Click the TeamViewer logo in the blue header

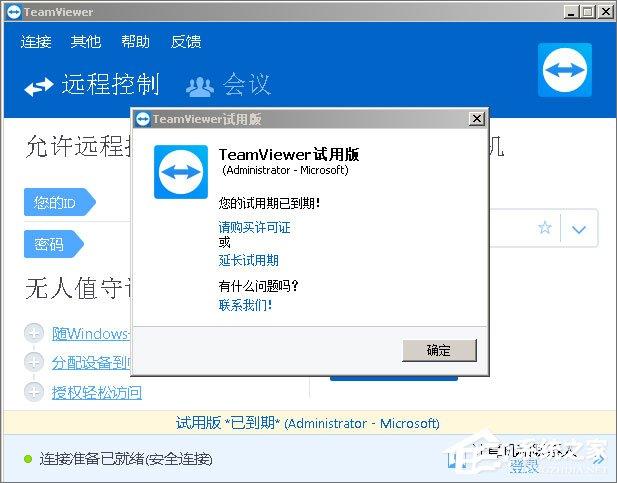(x=565, y=70)
